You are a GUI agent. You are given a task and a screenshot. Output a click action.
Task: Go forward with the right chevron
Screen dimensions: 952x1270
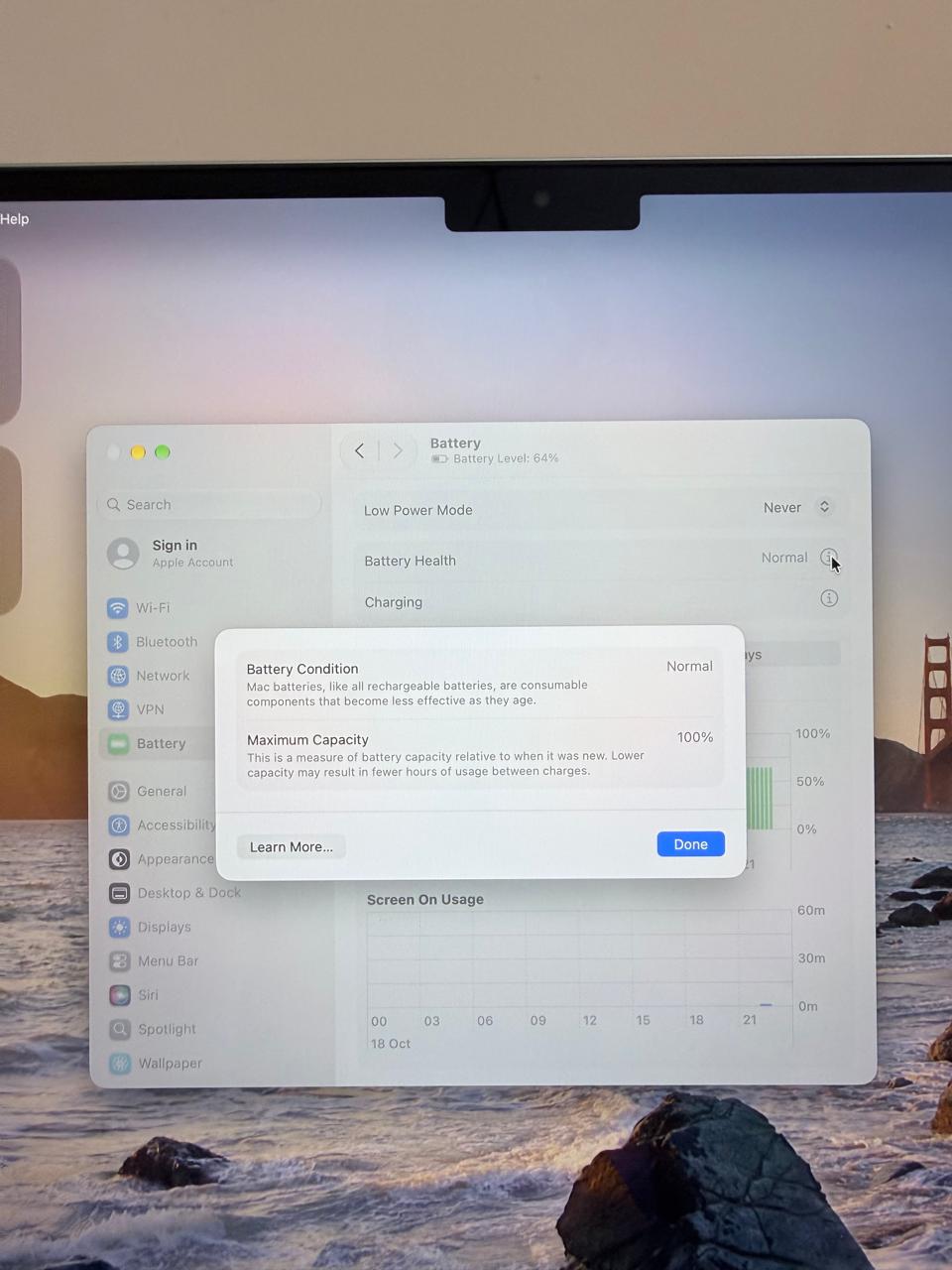click(x=398, y=450)
